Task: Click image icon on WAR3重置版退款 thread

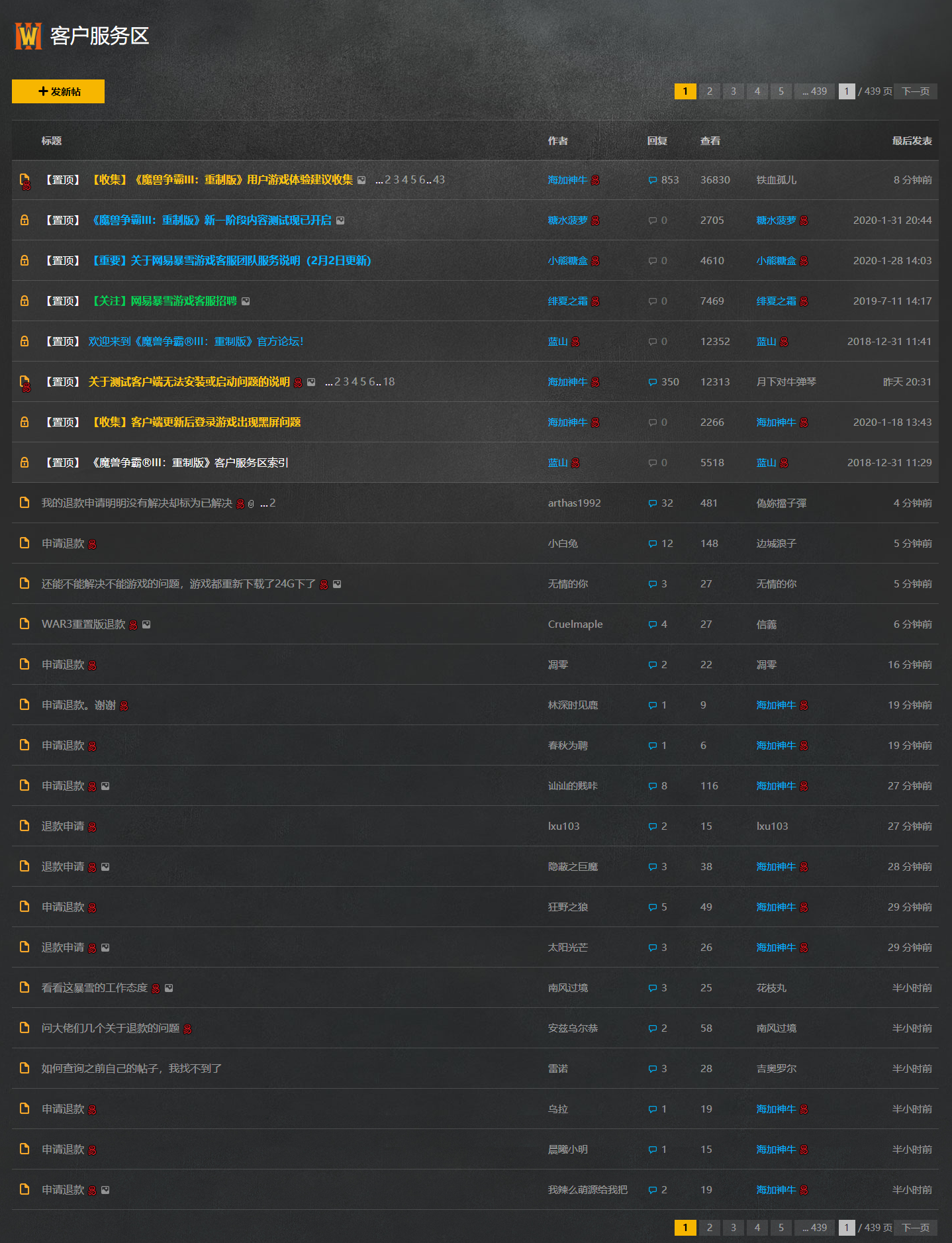Action: (x=146, y=624)
